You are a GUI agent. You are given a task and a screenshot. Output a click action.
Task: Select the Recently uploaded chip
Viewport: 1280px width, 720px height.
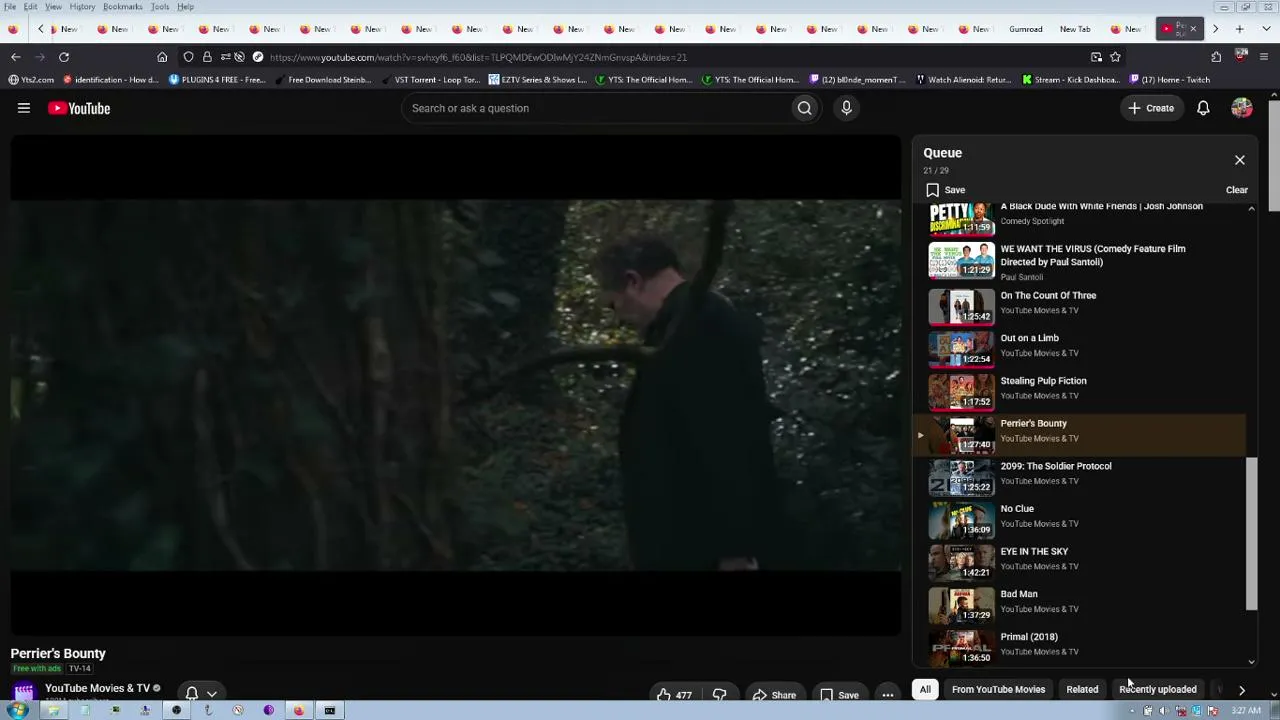coord(1157,689)
